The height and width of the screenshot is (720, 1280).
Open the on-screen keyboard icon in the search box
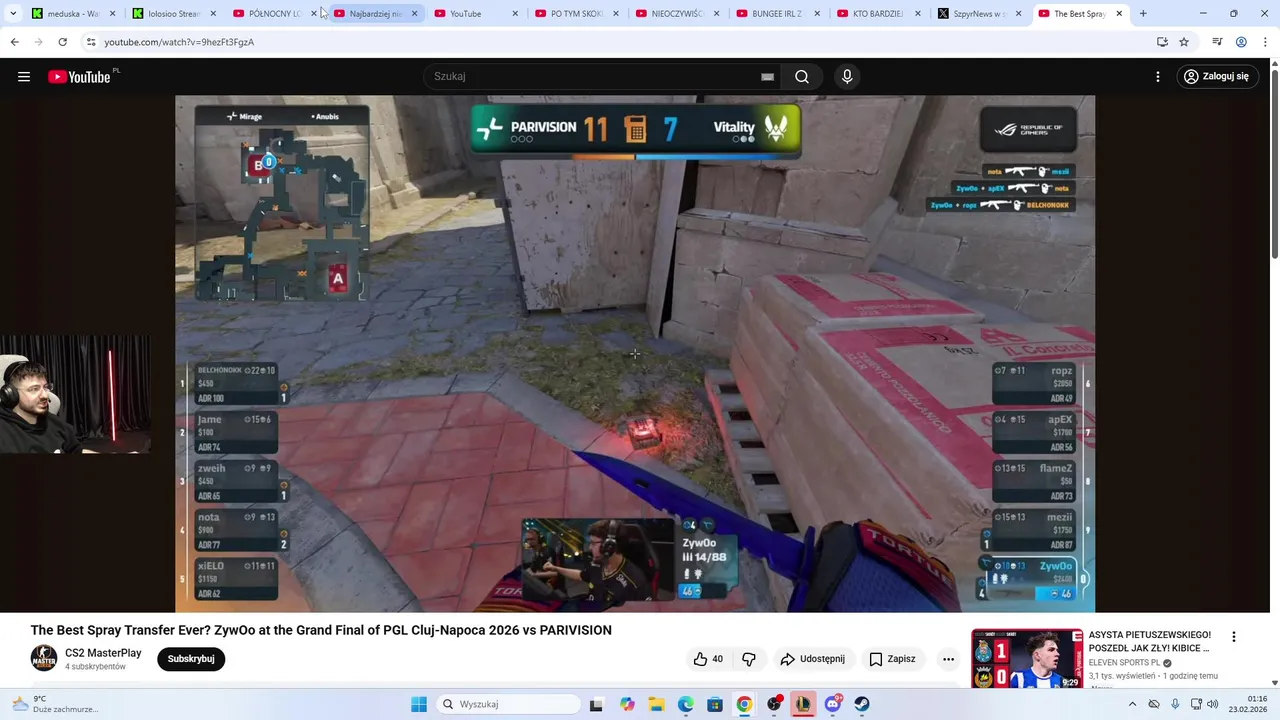pos(767,77)
